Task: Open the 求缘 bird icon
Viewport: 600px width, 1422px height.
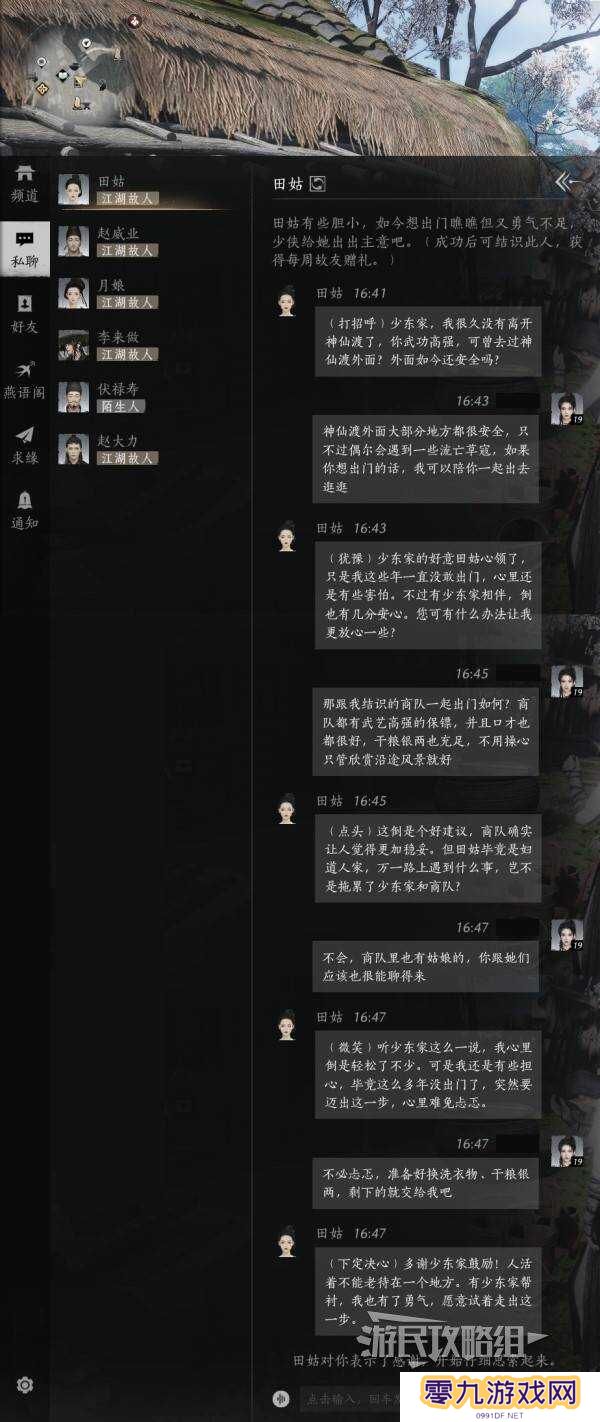Action: pyautogui.click(x=25, y=444)
